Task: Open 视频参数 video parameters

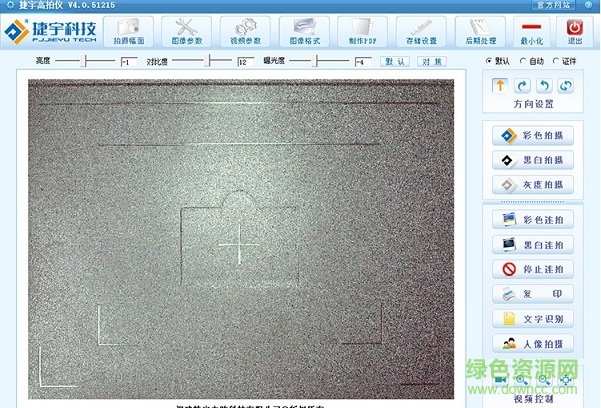Action: point(245,31)
